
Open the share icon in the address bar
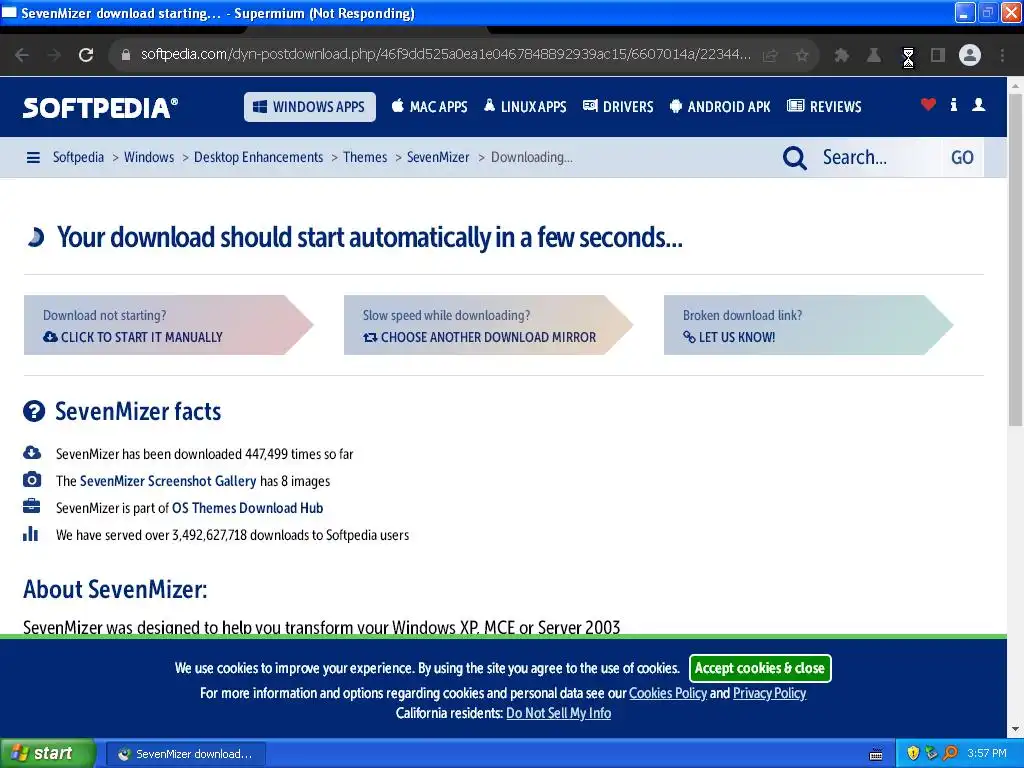click(771, 56)
